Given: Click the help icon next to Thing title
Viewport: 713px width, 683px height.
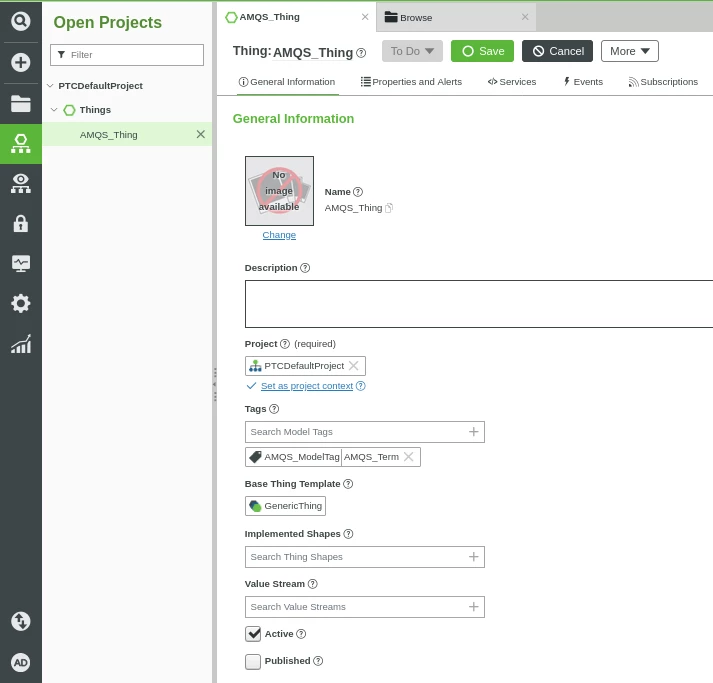Looking at the screenshot, I should click(x=361, y=53).
